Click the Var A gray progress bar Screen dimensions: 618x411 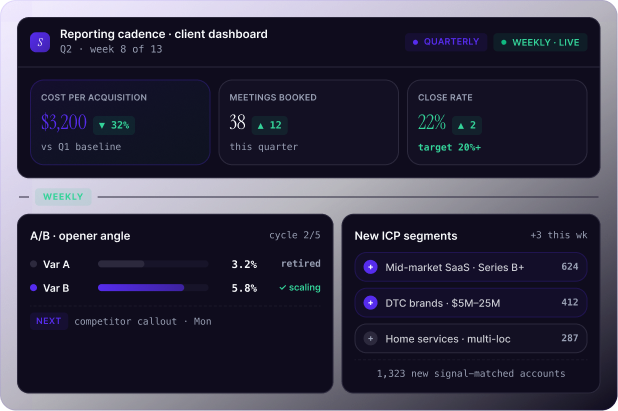coord(153,265)
